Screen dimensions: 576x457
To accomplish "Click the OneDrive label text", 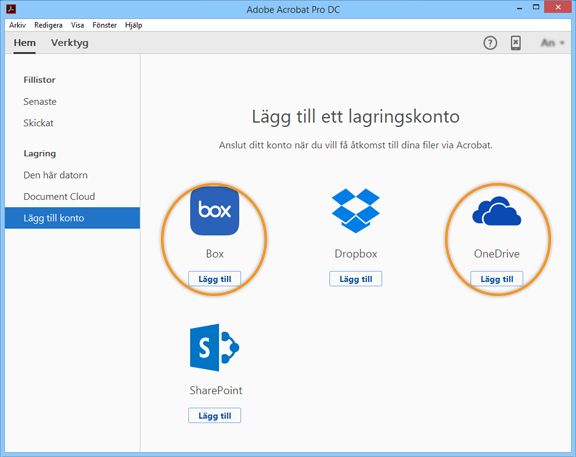I will (497, 253).
